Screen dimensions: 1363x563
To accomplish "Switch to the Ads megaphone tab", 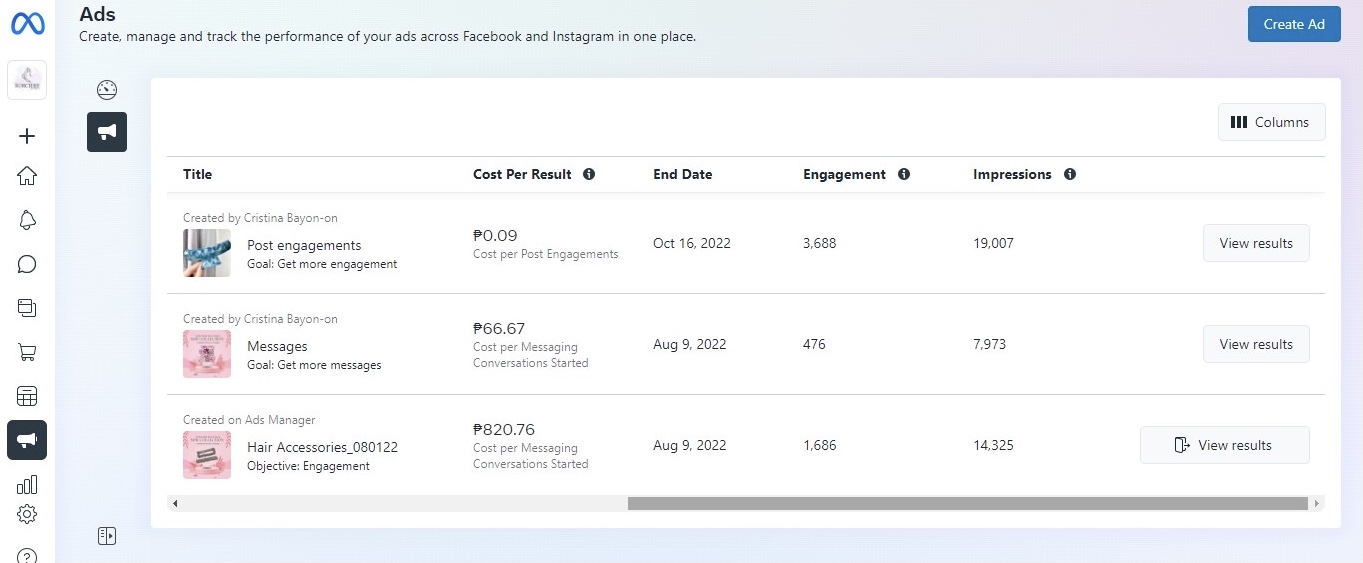I will tap(107, 132).
